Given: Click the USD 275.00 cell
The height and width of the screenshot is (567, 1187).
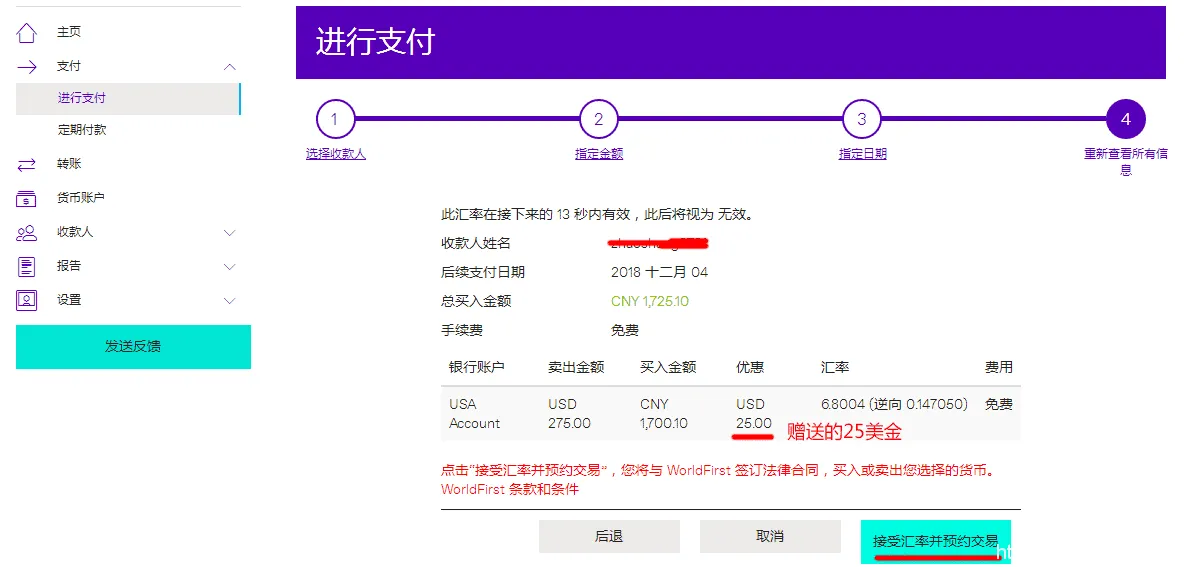Looking at the screenshot, I should click(569, 414).
